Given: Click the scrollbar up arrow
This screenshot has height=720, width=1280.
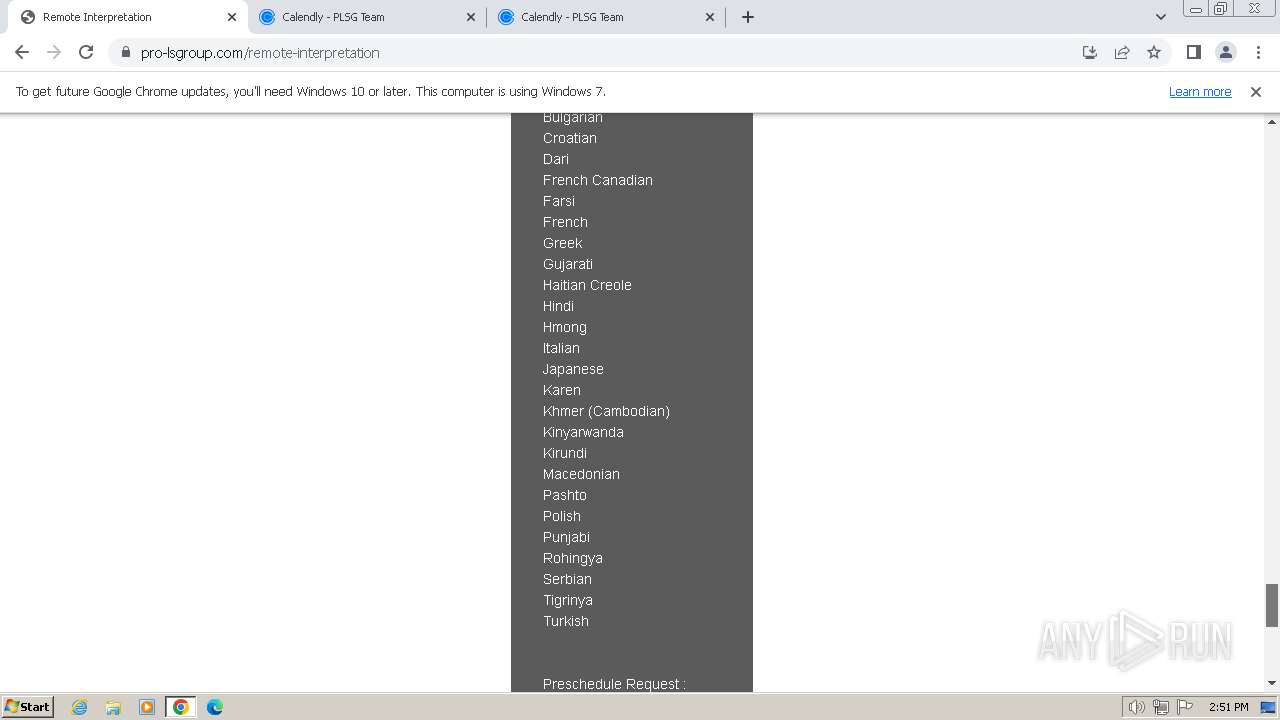Looking at the screenshot, I should point(1272,121).
